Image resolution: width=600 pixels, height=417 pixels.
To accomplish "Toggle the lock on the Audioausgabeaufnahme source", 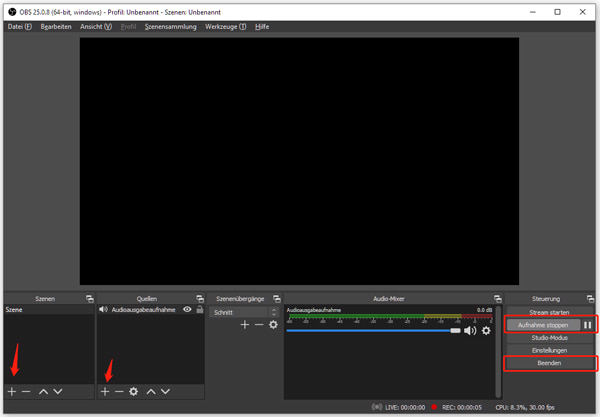I will tap(200, 309).
